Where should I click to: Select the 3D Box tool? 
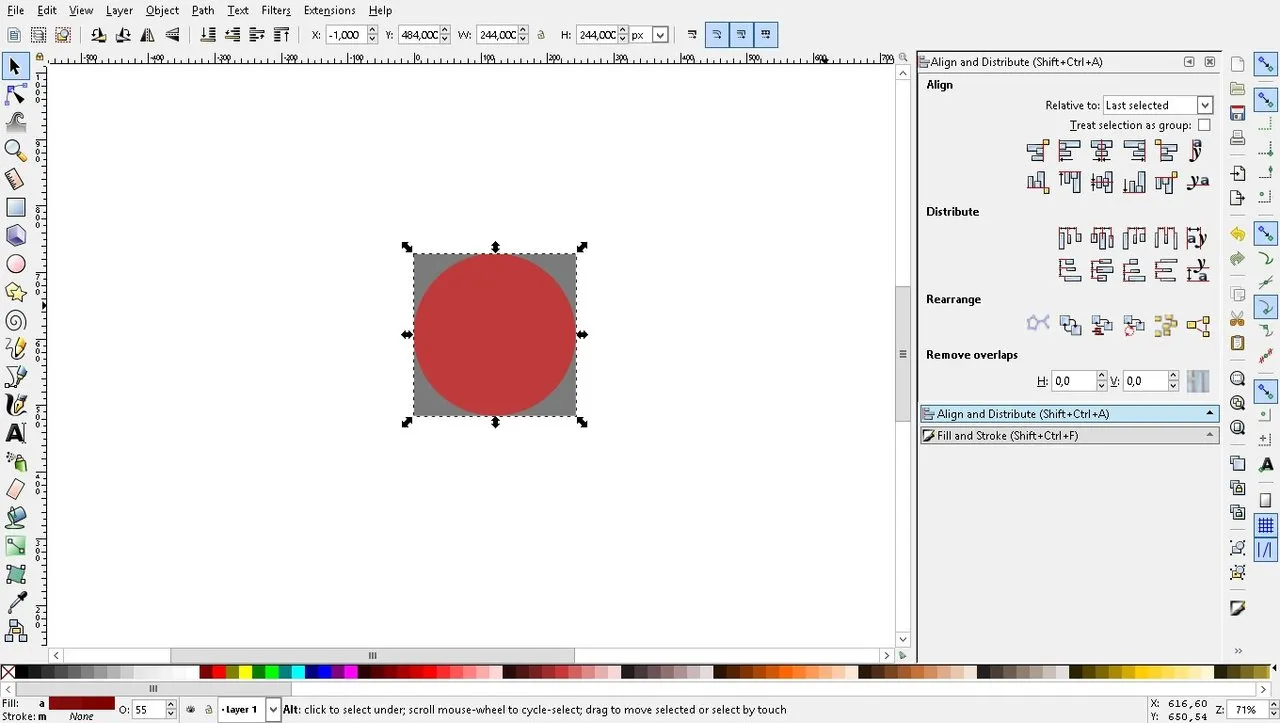15,235
